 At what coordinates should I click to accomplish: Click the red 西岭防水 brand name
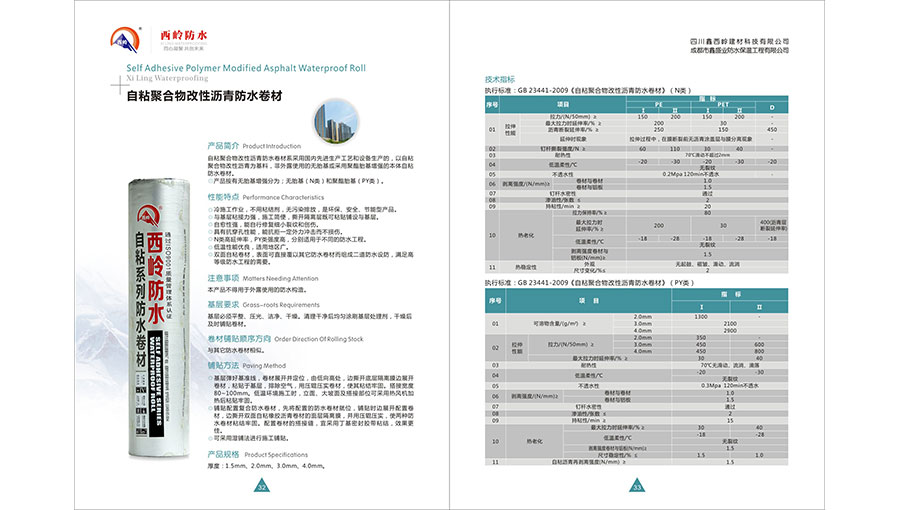pos(184,36)
